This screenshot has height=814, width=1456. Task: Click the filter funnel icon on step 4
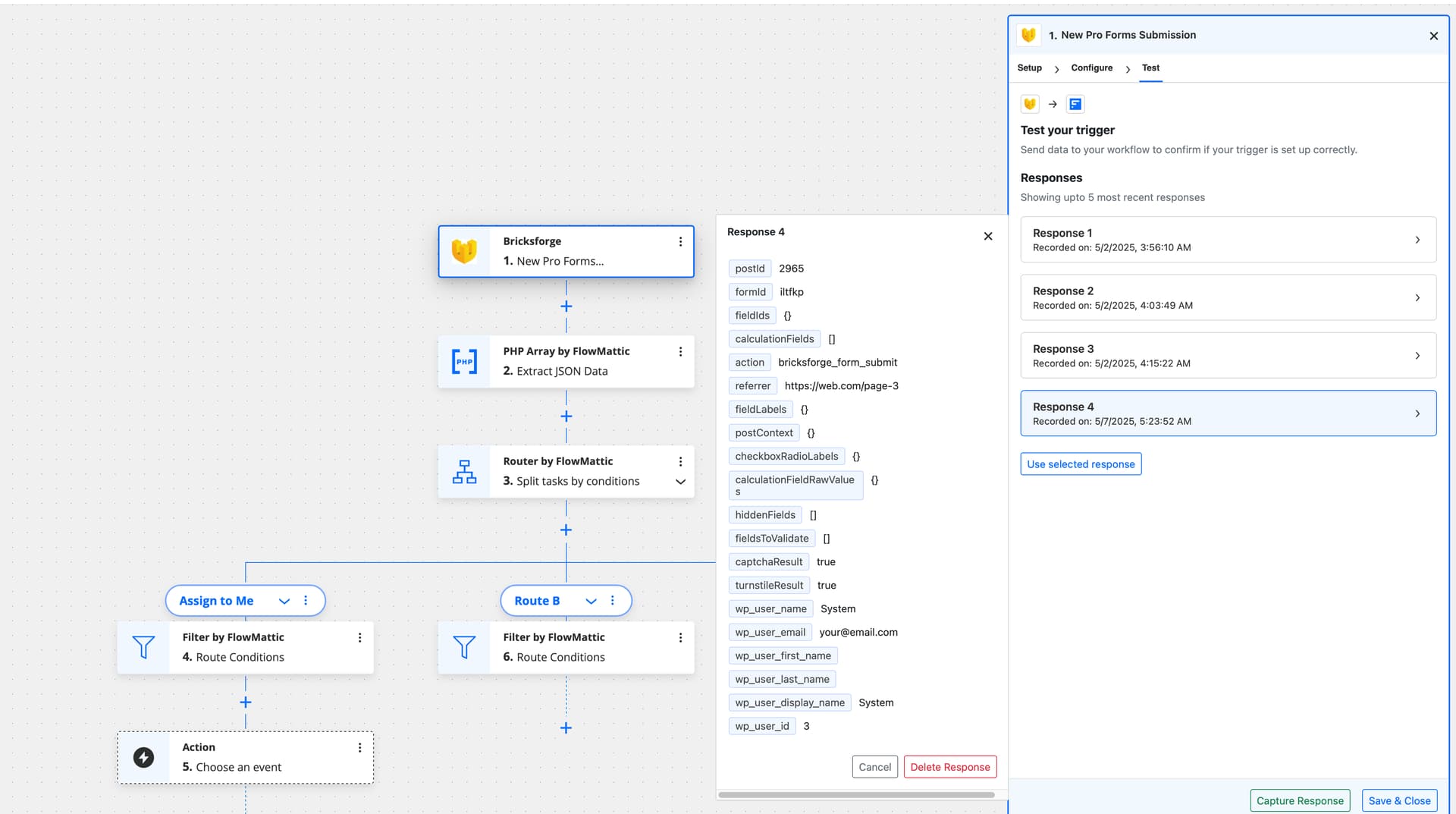point(143,647)
